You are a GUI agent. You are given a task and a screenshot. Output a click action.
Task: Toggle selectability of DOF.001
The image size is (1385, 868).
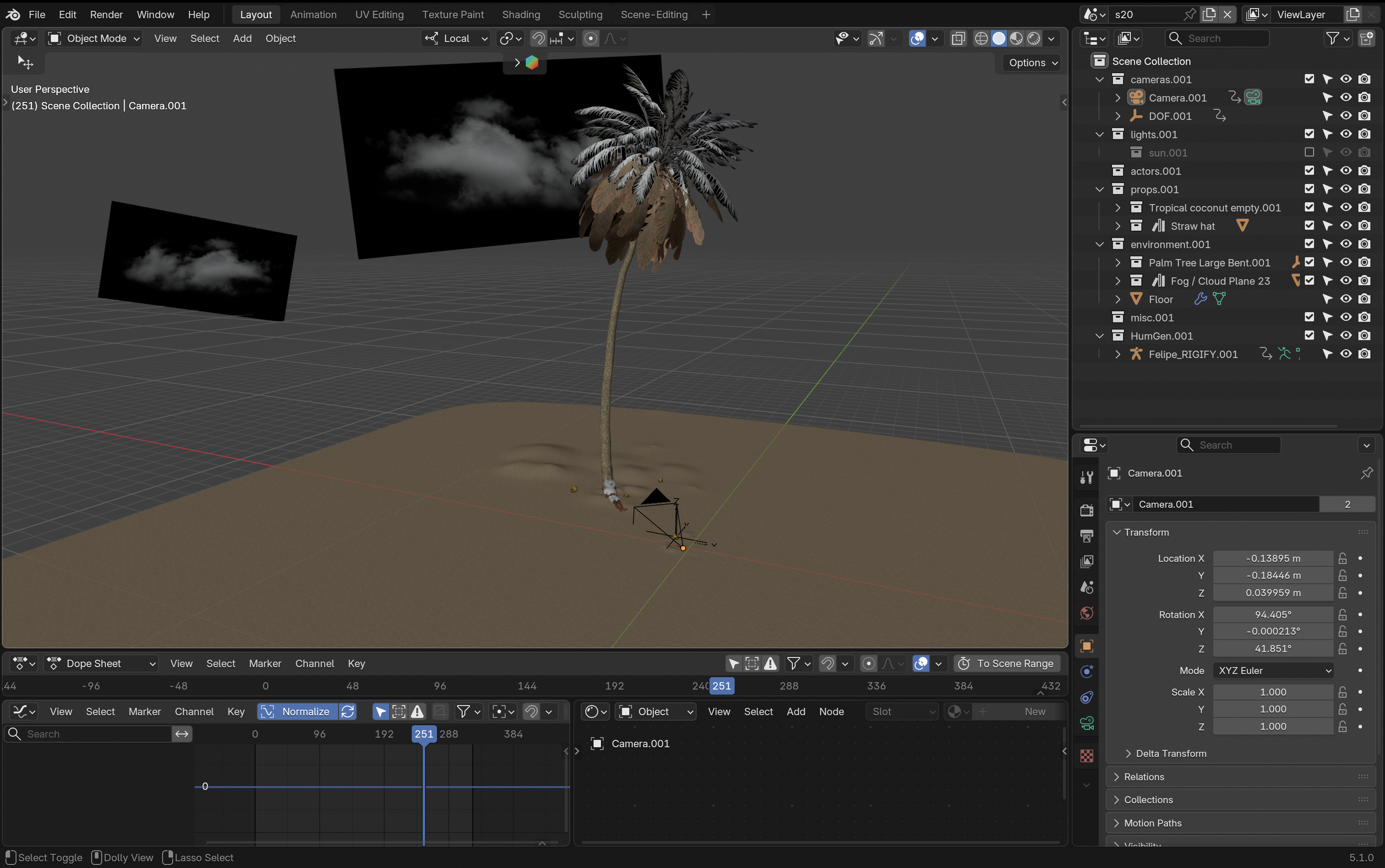tap(1327, 116)
